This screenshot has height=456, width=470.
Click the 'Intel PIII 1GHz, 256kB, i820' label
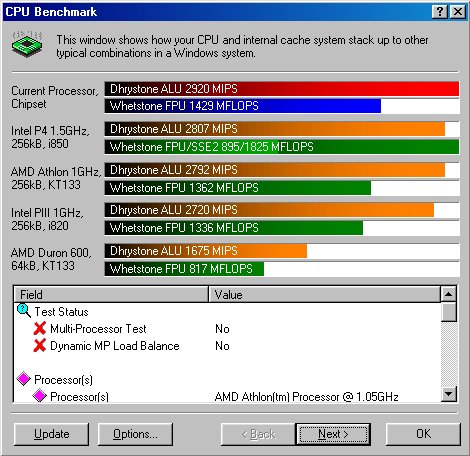coord(47,219)
